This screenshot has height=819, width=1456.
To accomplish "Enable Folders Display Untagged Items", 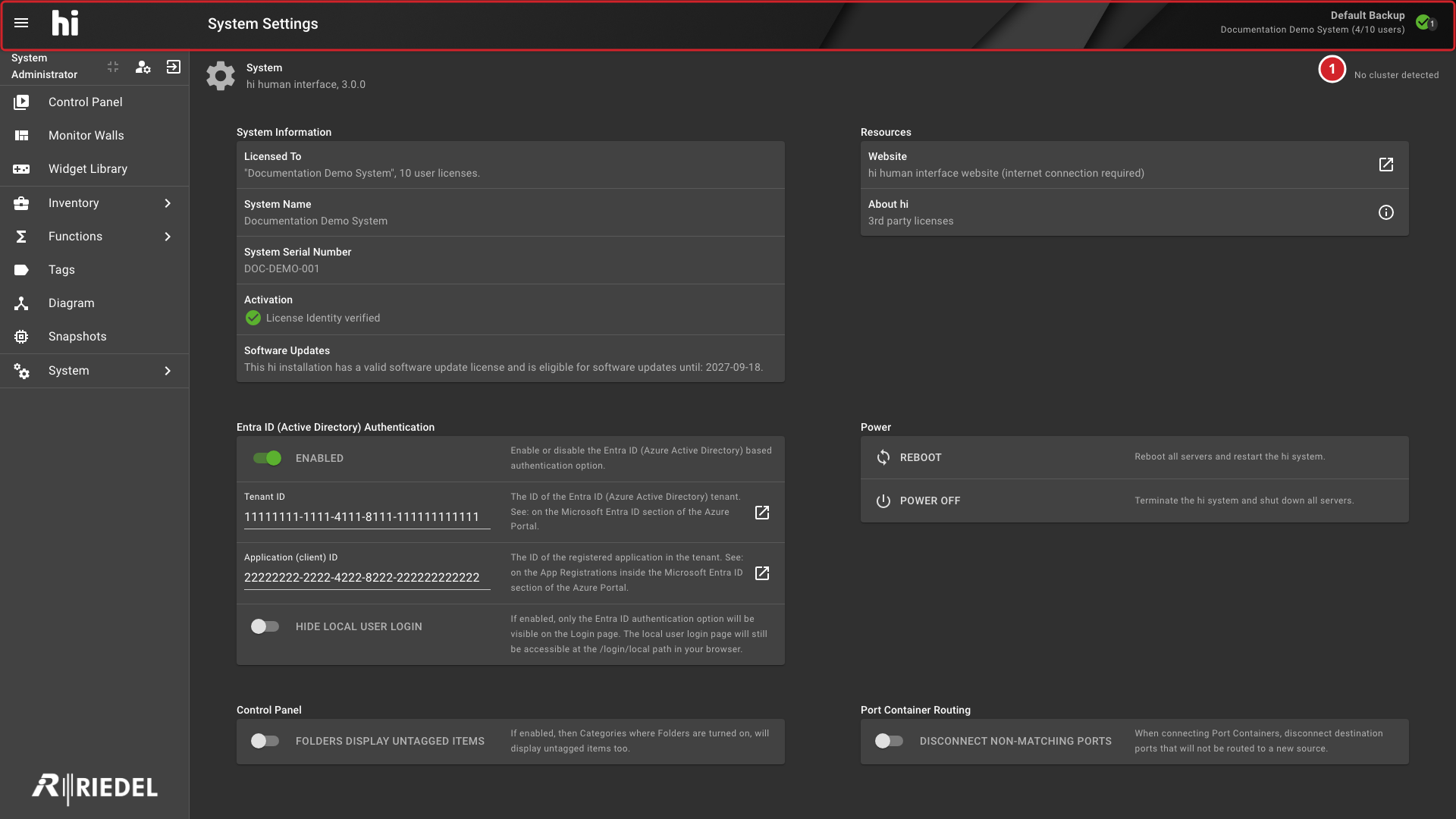I will pyautogui.click(x=265, y=741).
